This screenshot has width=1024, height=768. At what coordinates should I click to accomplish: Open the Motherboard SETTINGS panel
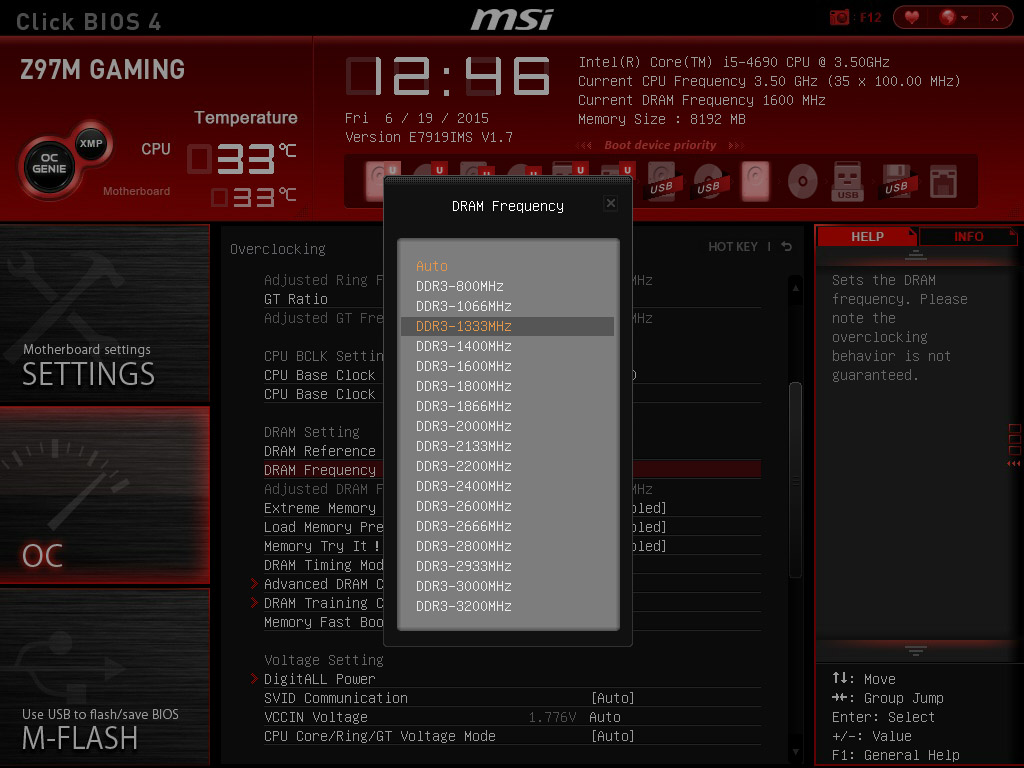(104, 312)
